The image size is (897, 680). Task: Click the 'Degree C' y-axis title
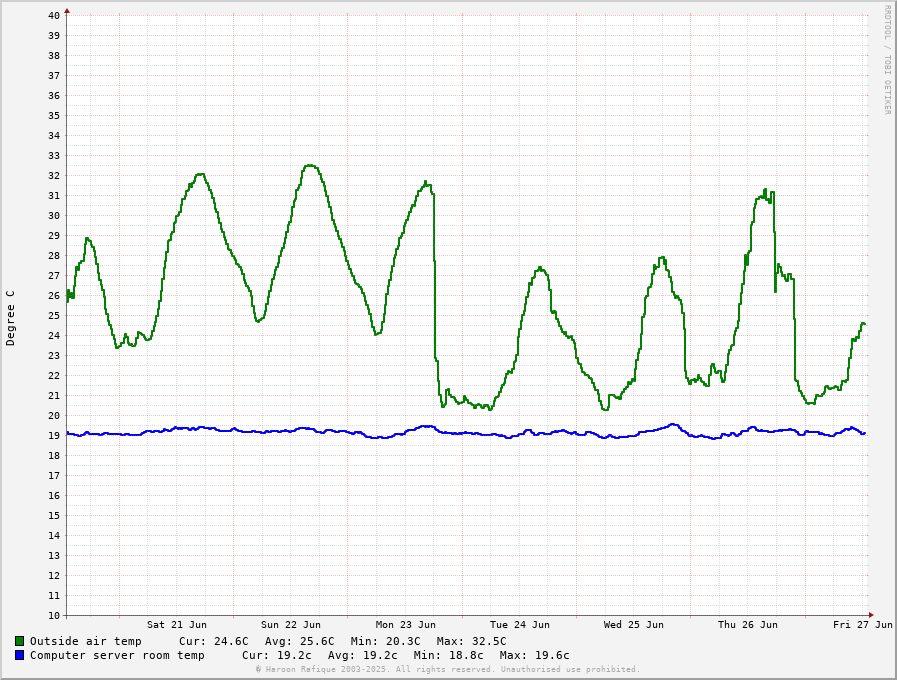11,318
